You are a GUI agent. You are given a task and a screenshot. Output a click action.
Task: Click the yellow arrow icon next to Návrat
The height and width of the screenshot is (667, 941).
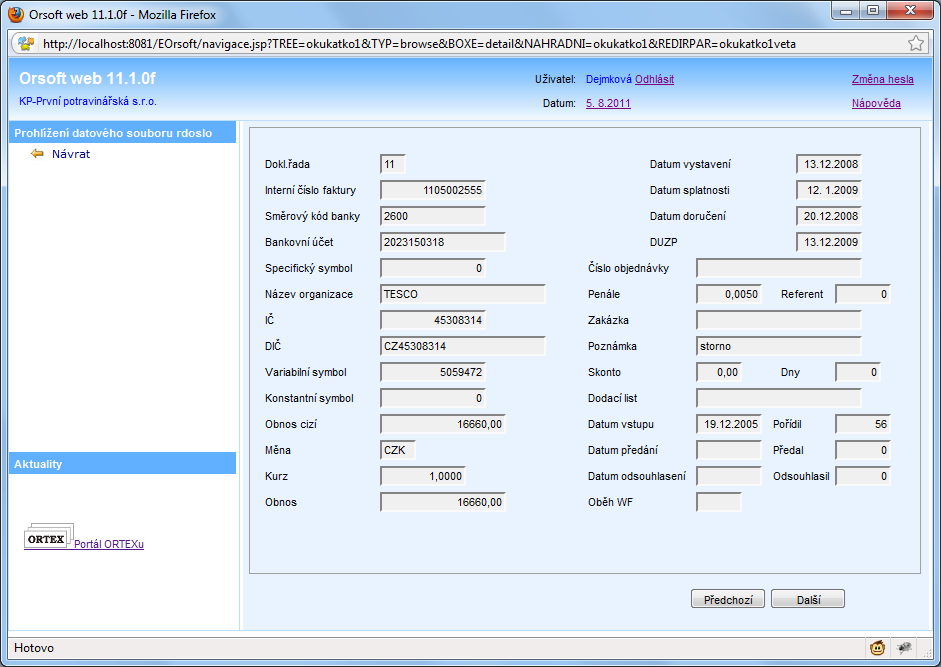pyautogui.click(x=37, y=154)
